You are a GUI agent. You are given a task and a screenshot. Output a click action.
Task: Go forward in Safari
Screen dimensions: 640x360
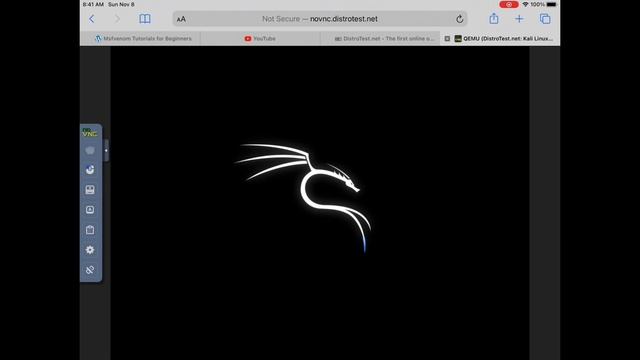[x=117, y=19]
